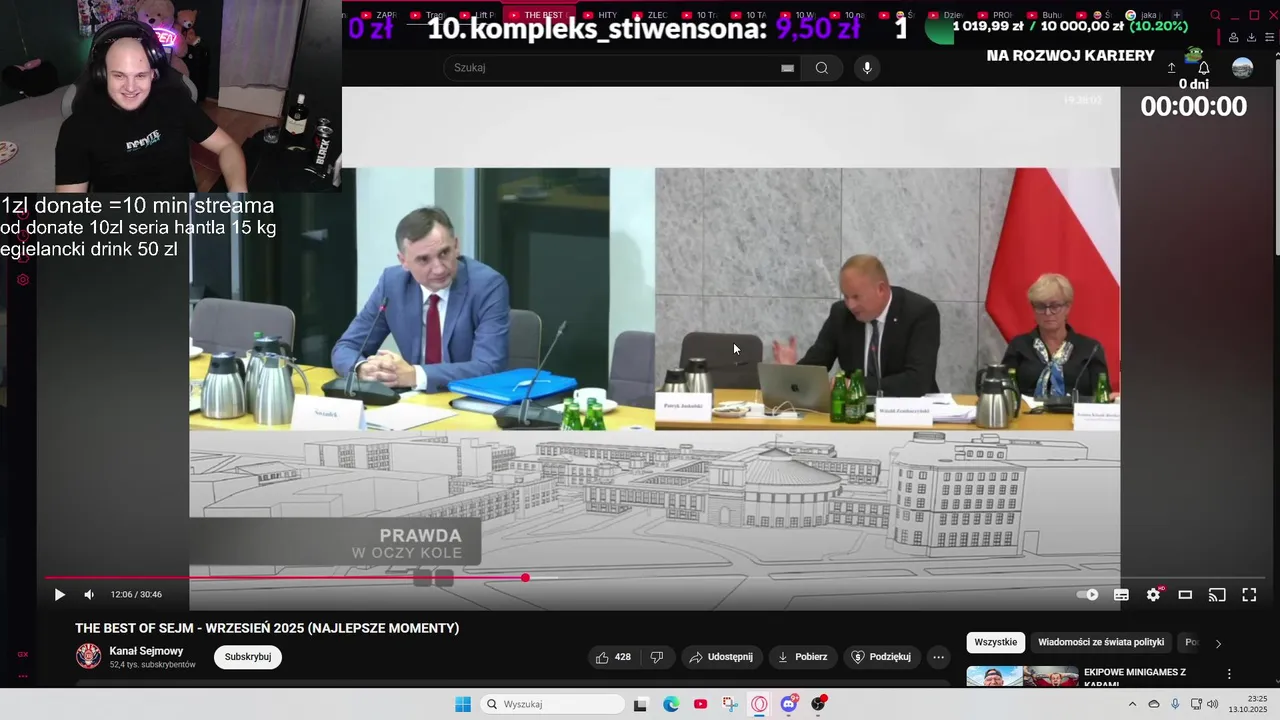
Task: Open more actions next to Podziękuj
Action: click(x=938, y=657)
